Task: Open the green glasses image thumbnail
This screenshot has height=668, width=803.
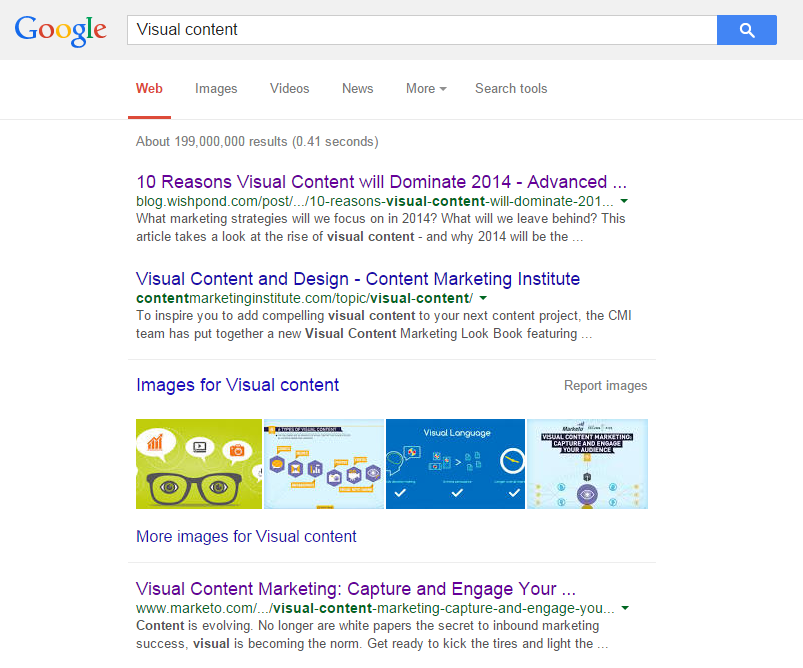Action: pyautogui.click(x=199, y=464)
